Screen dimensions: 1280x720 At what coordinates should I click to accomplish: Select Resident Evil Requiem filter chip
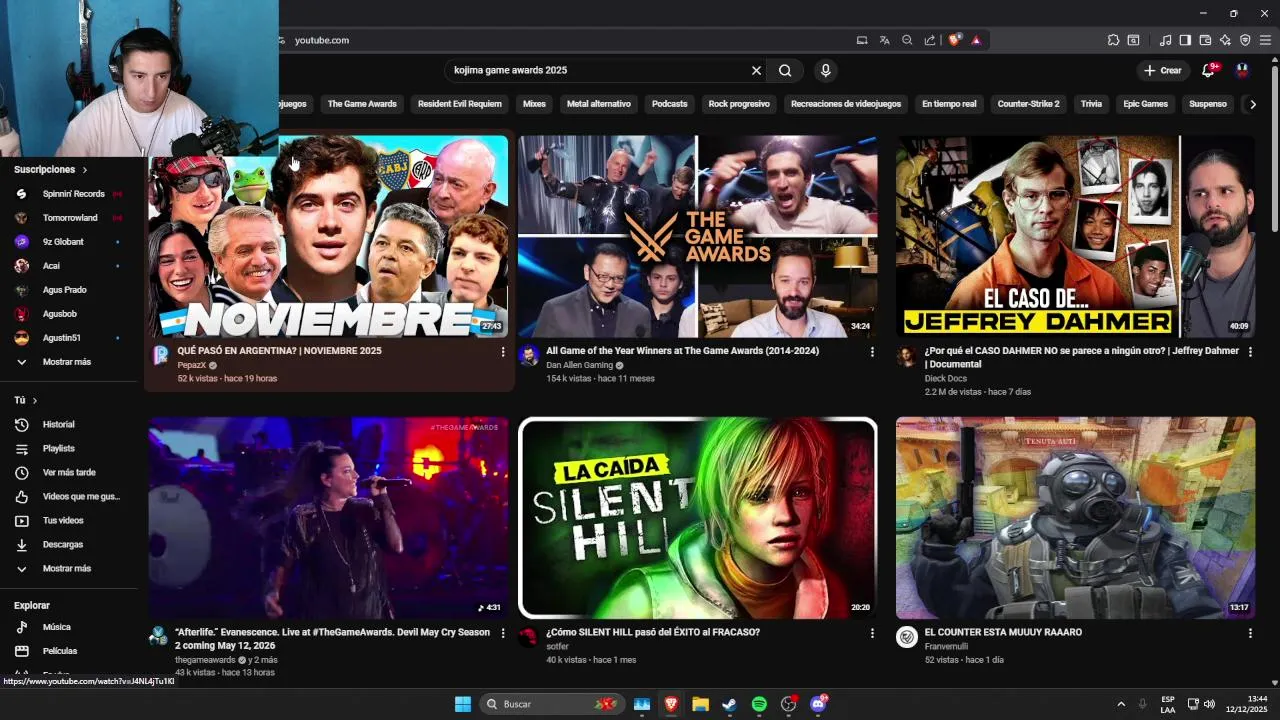click(x=460, y=104)
